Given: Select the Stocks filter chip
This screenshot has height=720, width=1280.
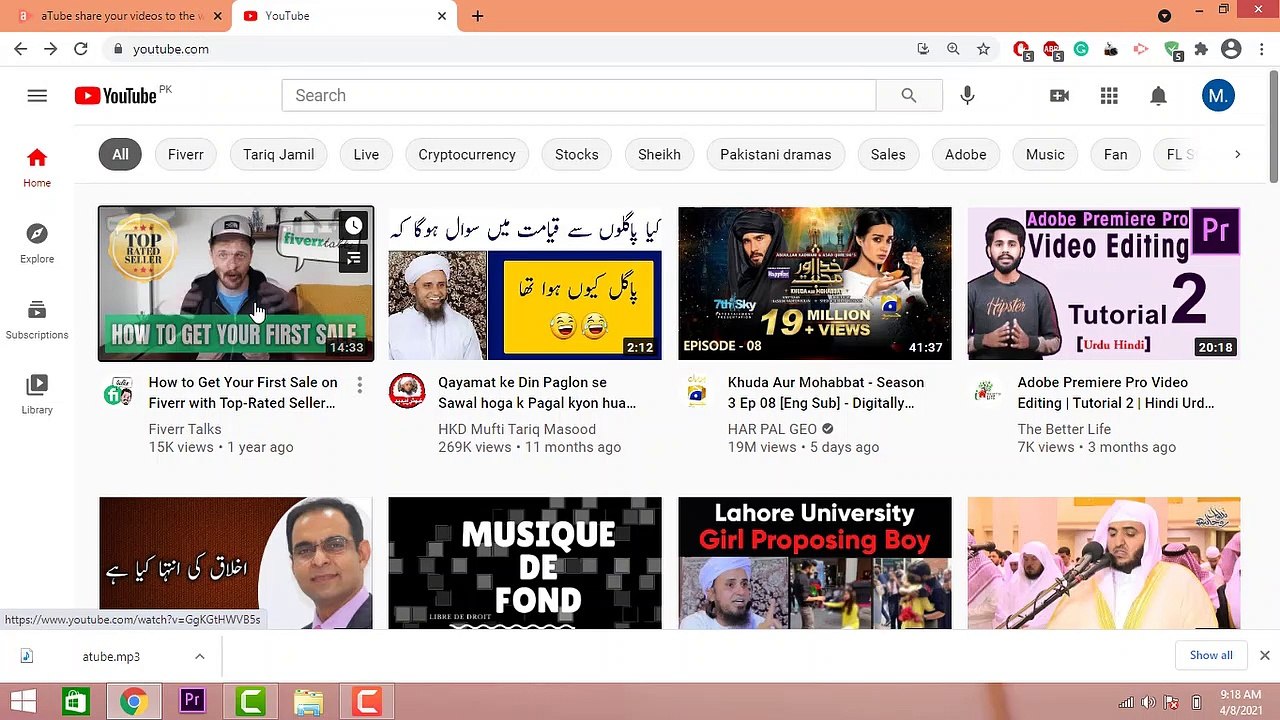Looking at the screenshot, I should coord(577,154).
